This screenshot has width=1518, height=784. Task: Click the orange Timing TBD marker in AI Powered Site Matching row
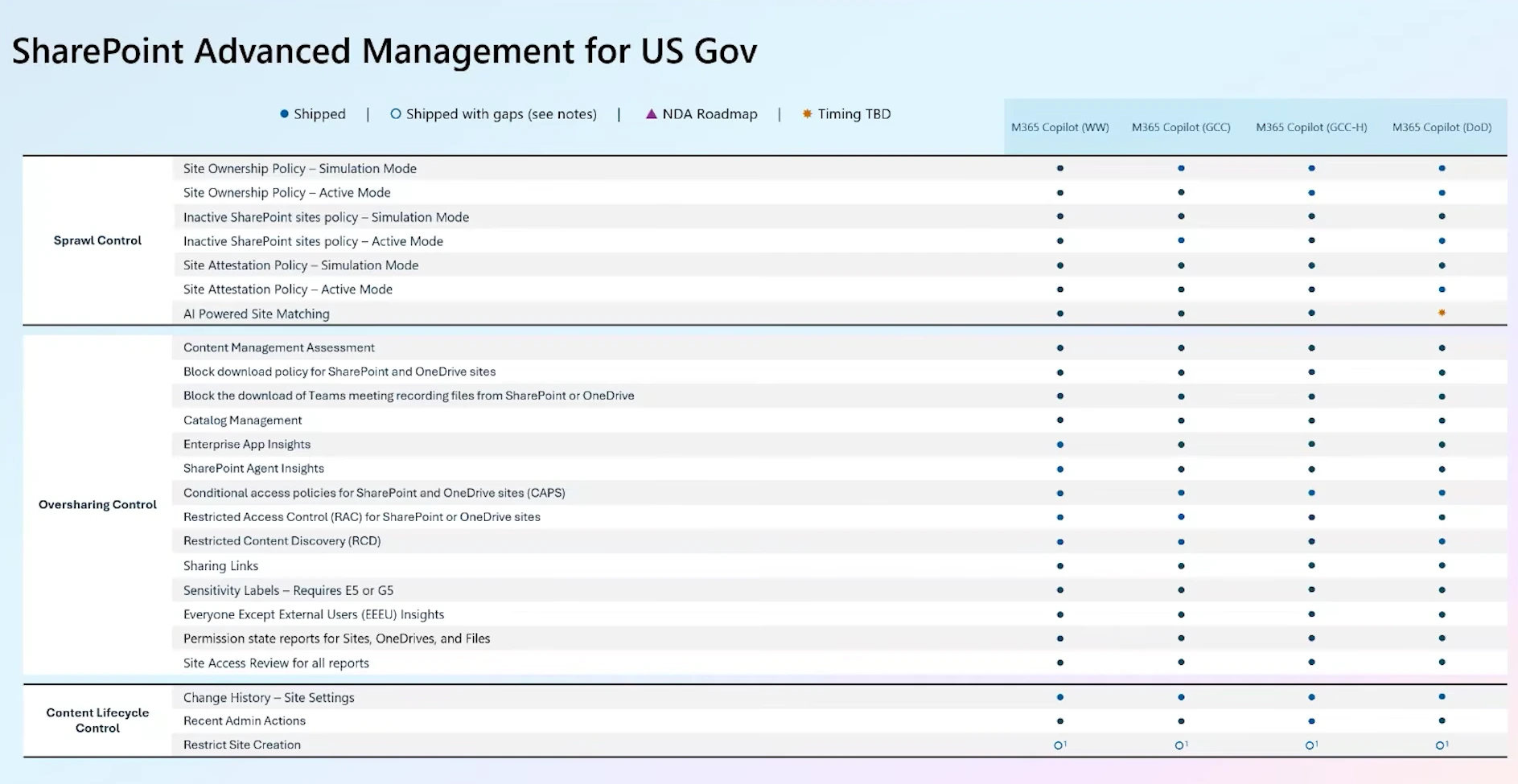(1442, 313)
